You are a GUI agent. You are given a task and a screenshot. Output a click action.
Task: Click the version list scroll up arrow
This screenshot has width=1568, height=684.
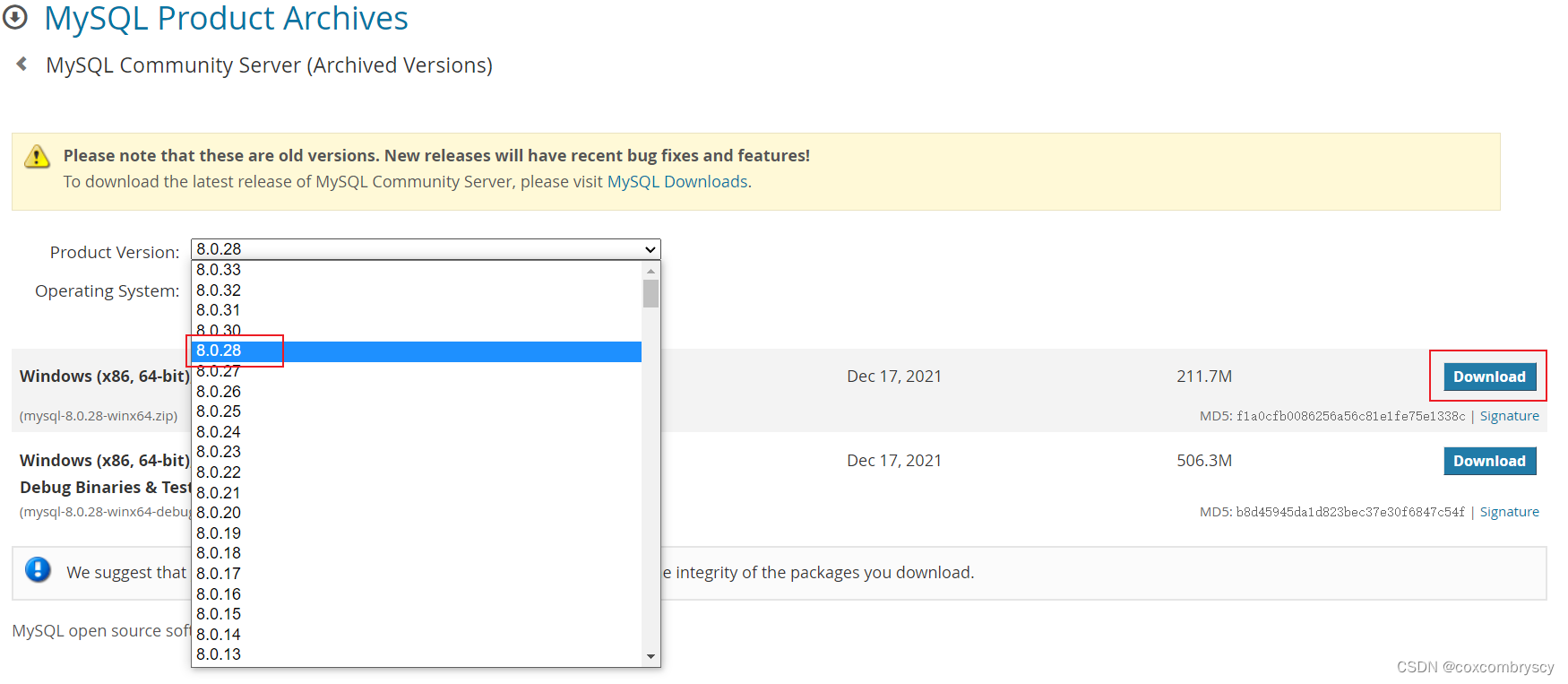pos(651,270)
